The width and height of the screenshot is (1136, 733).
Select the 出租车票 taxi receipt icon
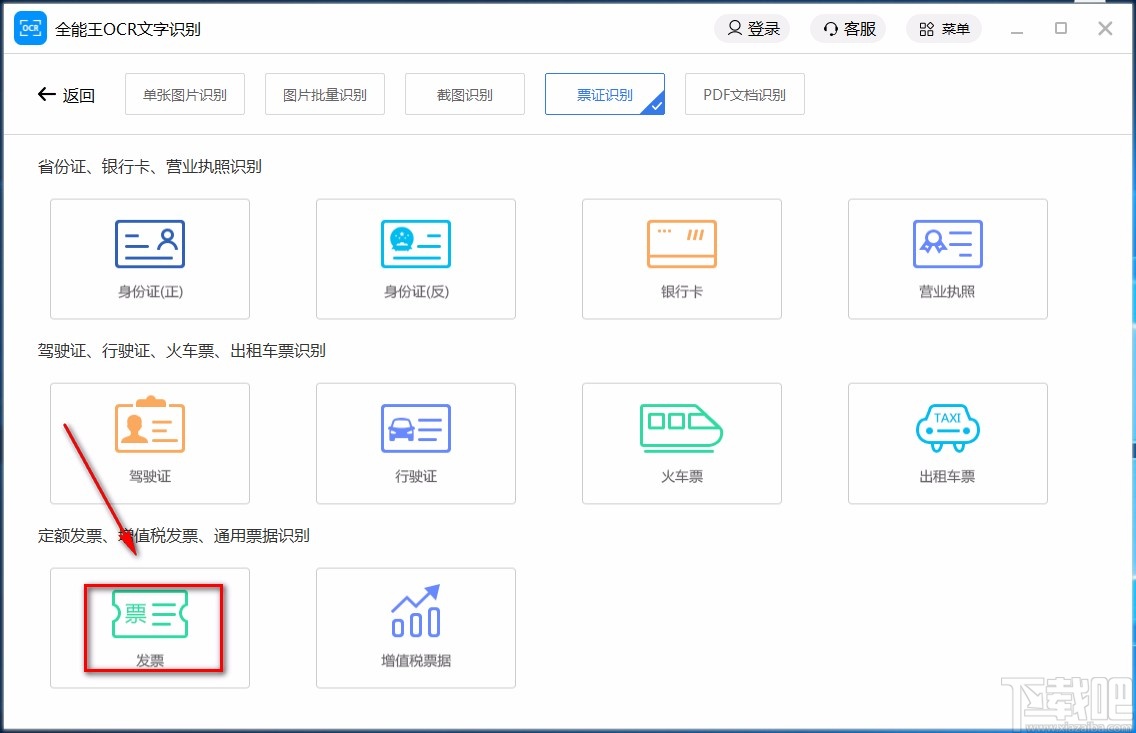pyautogui.click(x=947, y=443)
